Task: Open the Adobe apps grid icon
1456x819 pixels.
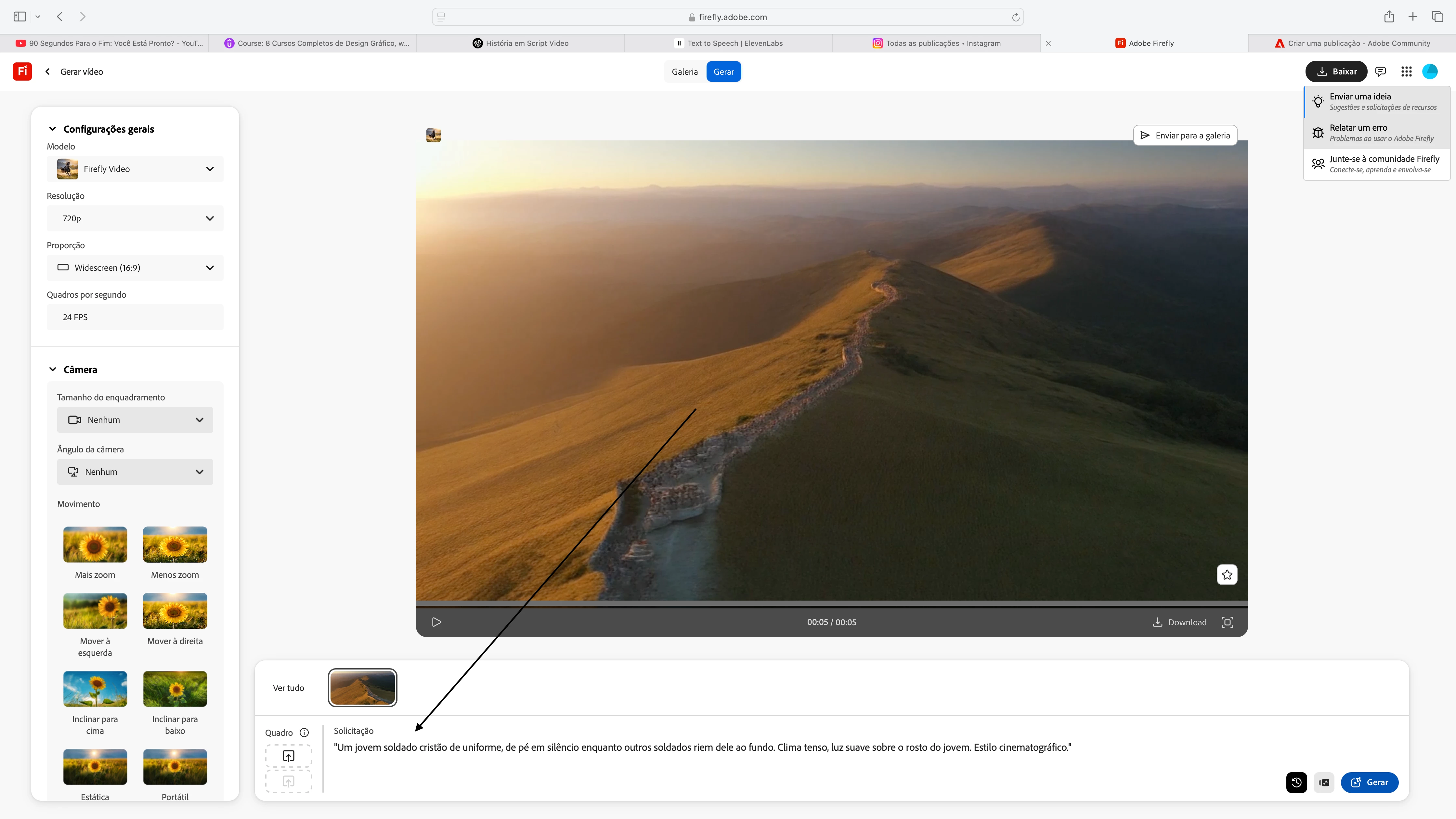Action: click(x=1406, y=71)
